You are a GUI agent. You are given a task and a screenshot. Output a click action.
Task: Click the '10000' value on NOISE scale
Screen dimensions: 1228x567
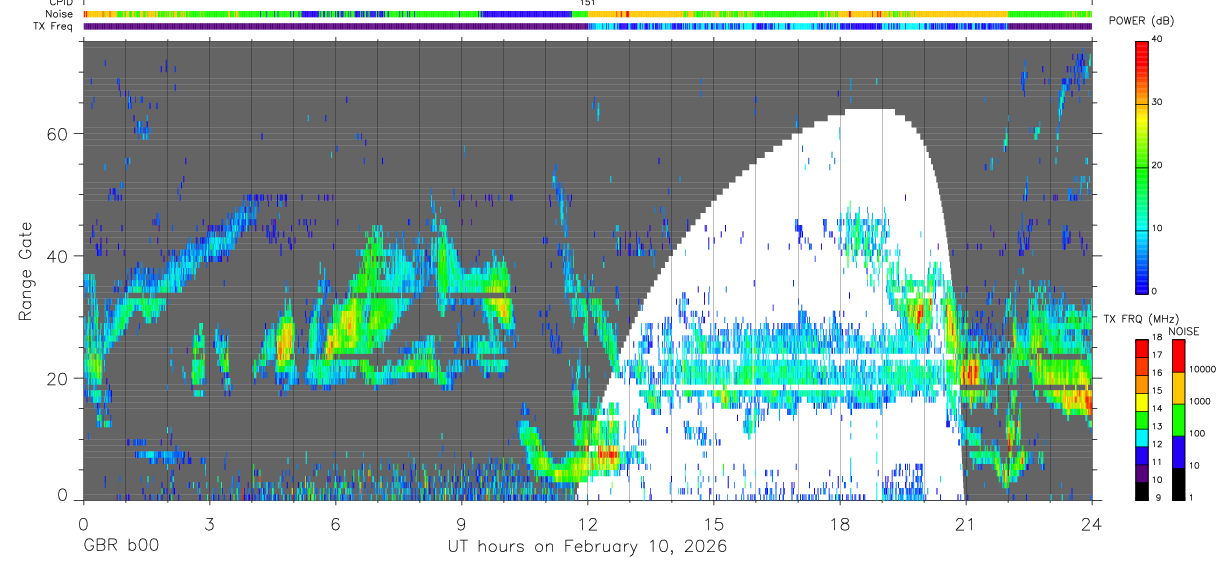1202,369
